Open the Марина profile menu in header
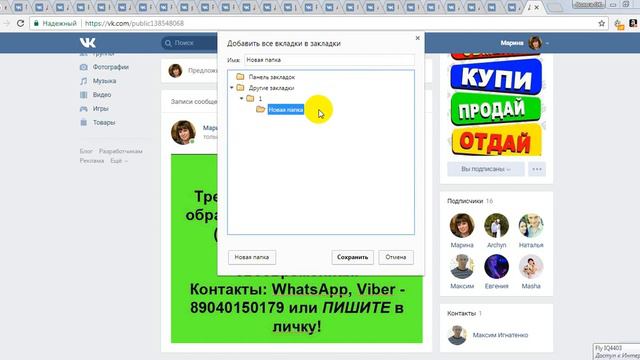 click(524, 43)
